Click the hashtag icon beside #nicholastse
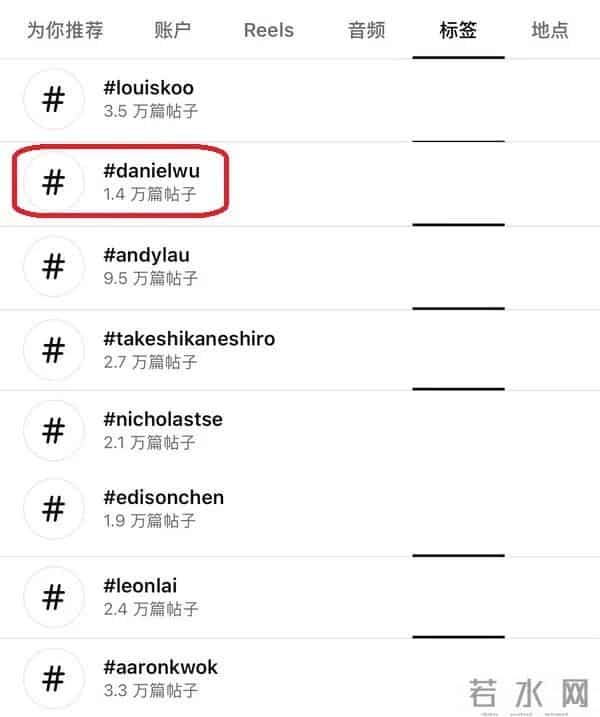The width and height of the screenshot is (600, 717). tap(53, 431)
